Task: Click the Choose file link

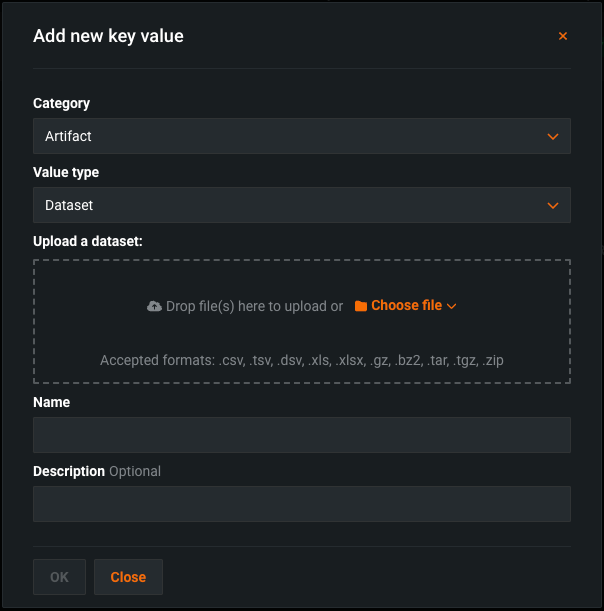Action: tap(406, 306)
